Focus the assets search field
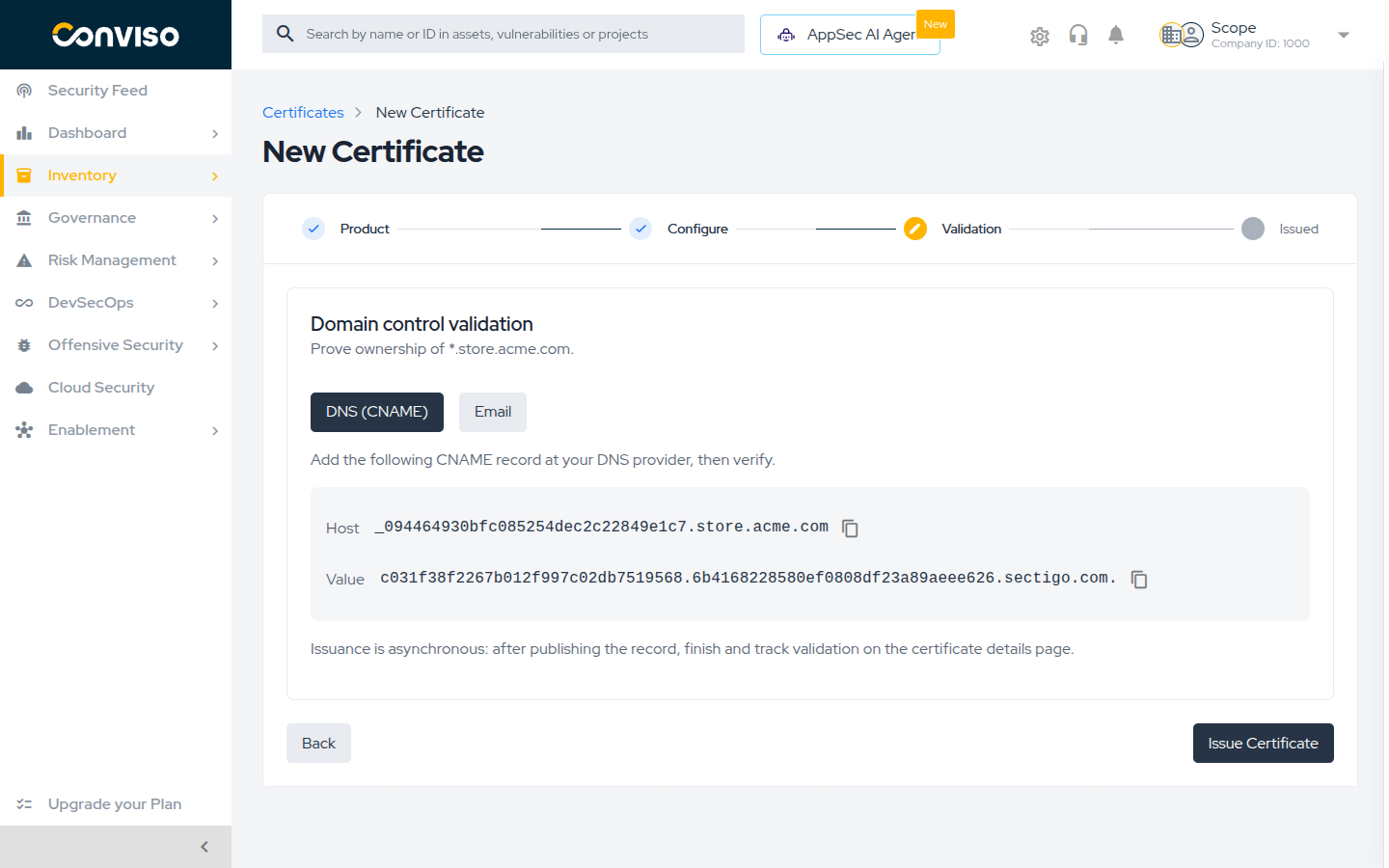1389x868 pixels. click(x=504, y=34)
